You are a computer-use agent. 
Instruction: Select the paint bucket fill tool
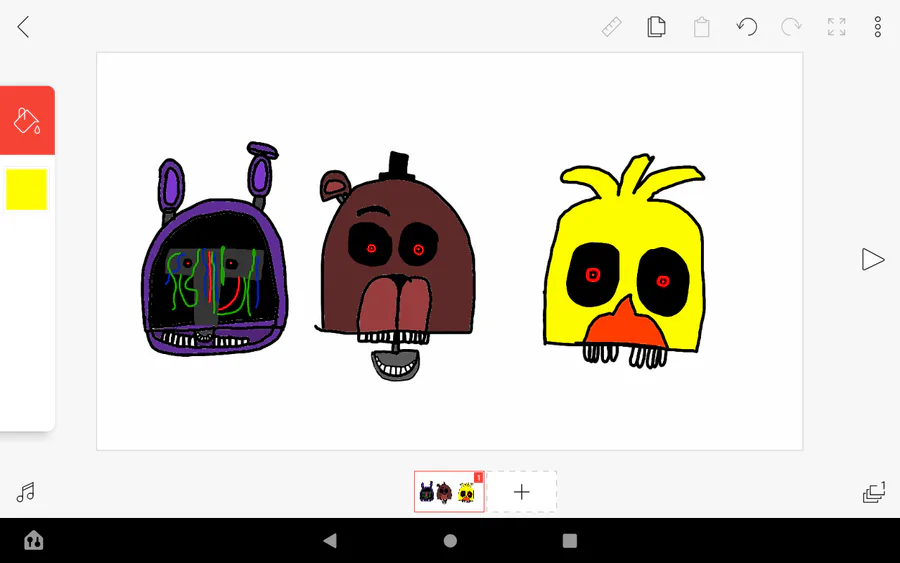coord(27,121)
